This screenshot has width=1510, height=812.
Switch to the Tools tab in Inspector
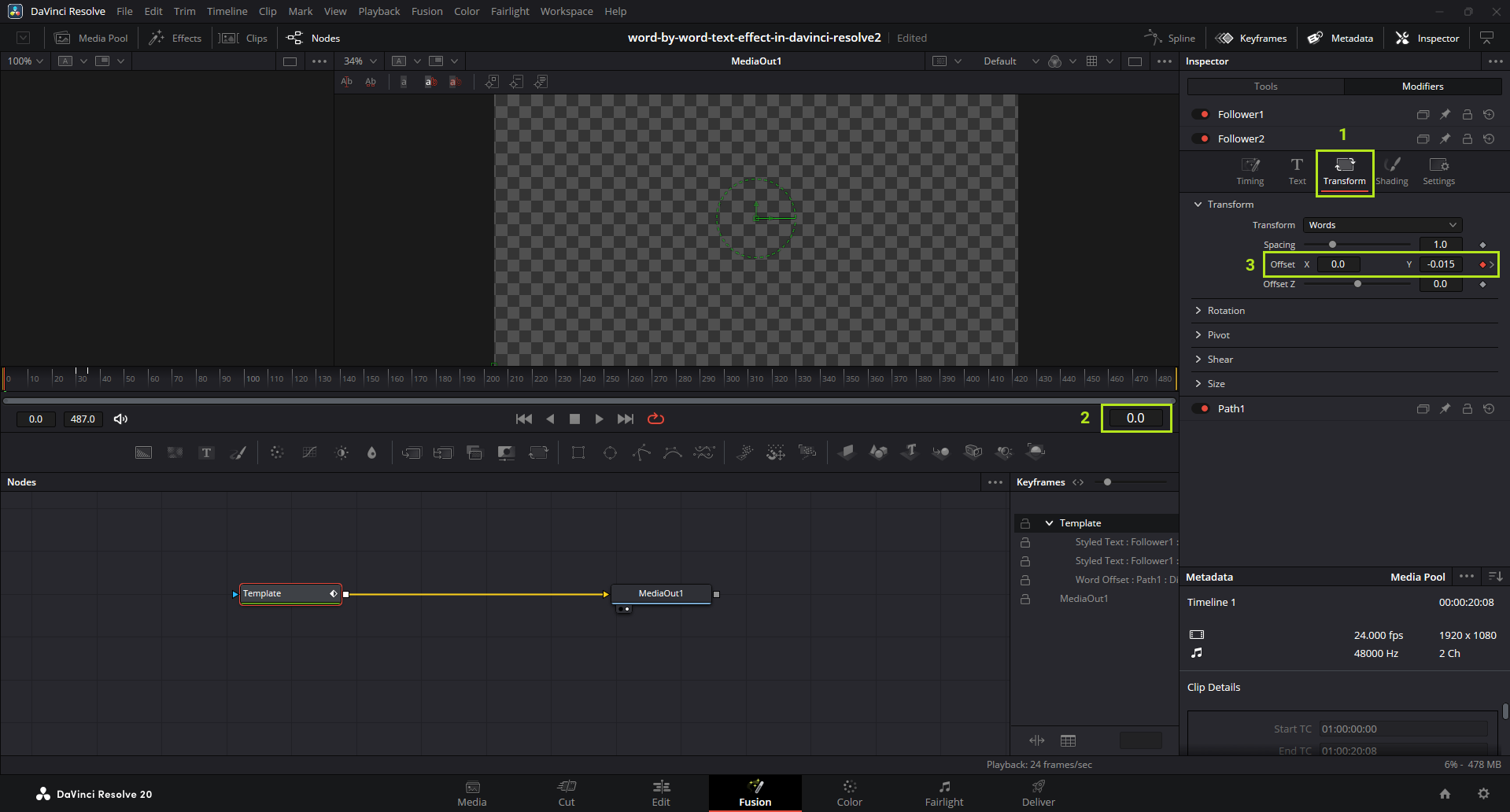coord(1265,87)
